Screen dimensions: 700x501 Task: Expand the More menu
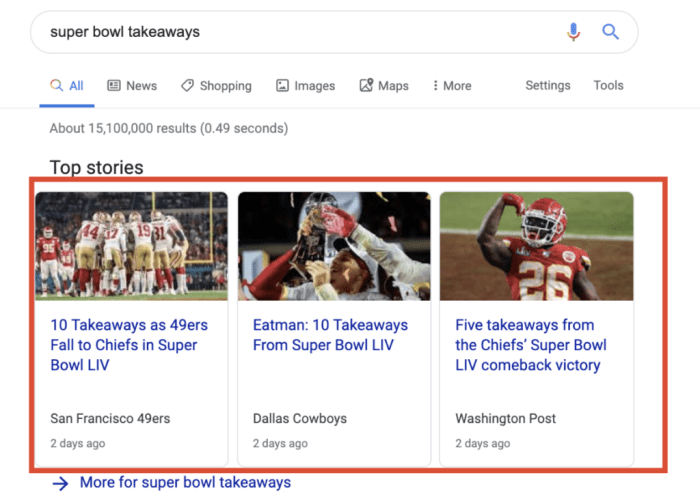click(x=452, y=85)
